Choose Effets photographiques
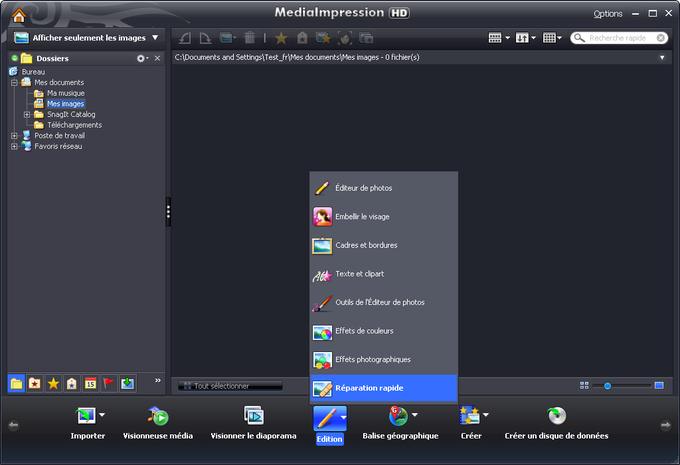The width and height of the screenshot is (680, 465). point(384,360)
